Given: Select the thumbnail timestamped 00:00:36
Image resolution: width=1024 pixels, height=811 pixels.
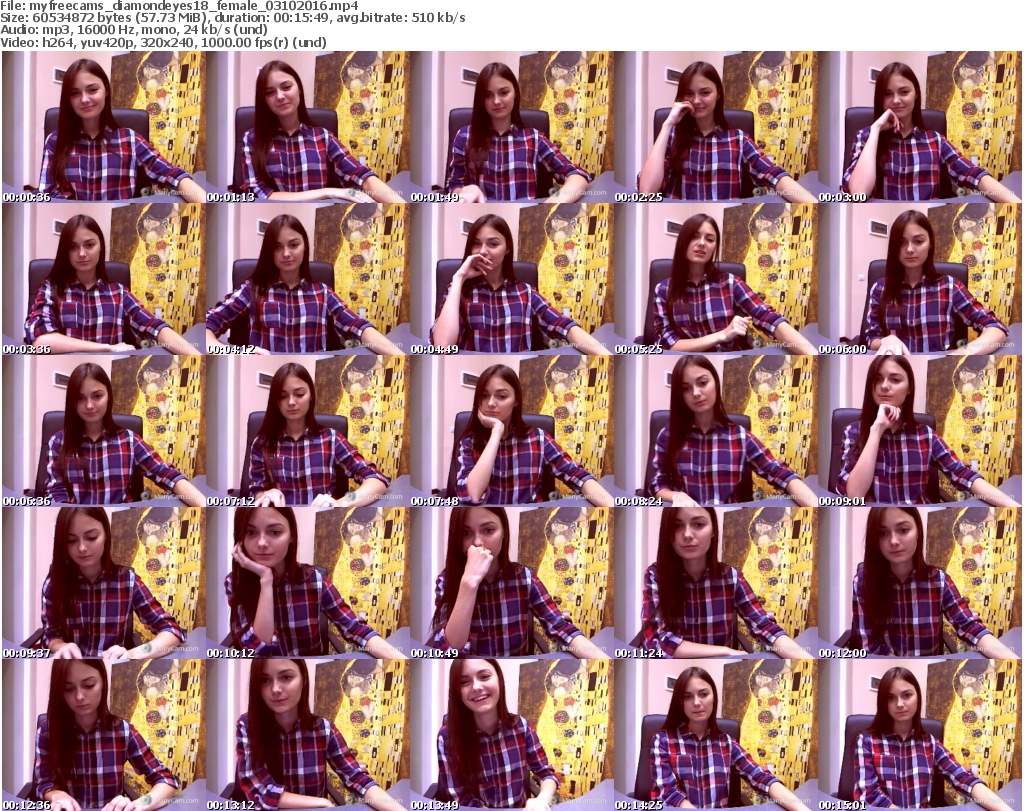Looking at the screenshot, I should pyautogui.click(x=104, y=126).
